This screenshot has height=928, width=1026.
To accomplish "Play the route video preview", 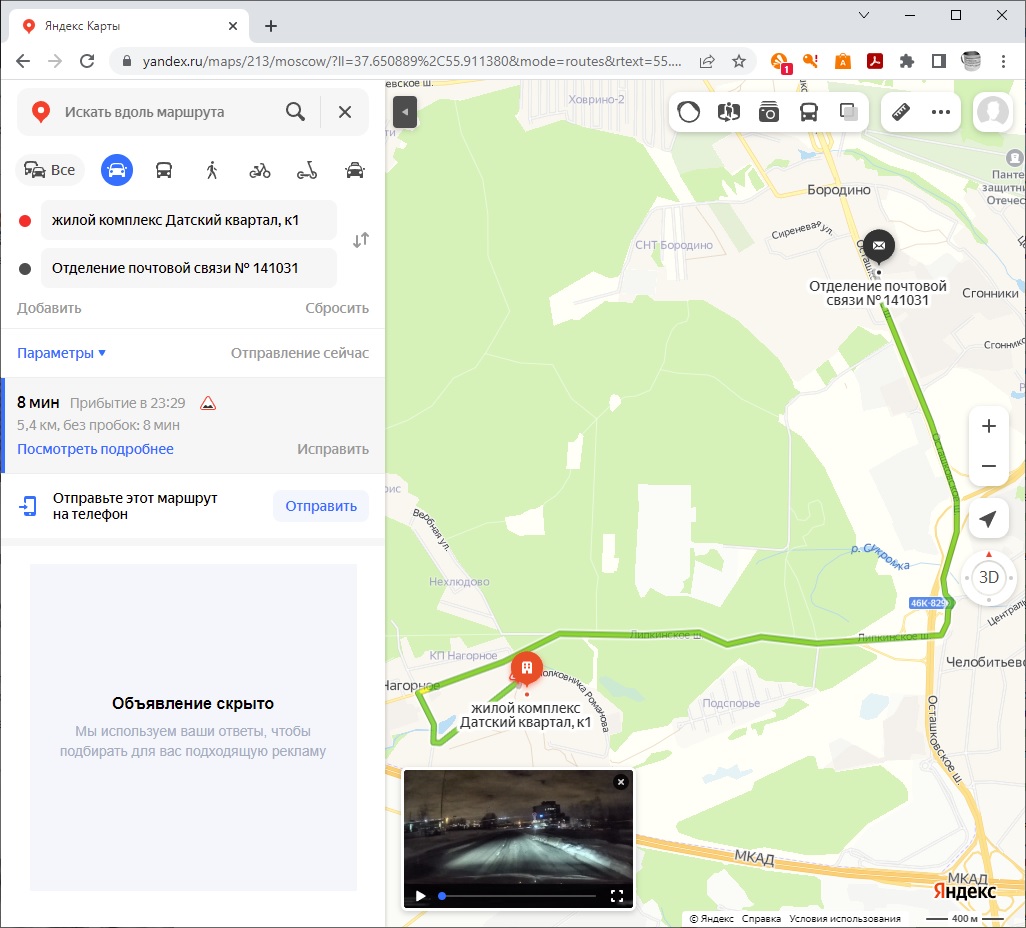I will coord(421,896).
